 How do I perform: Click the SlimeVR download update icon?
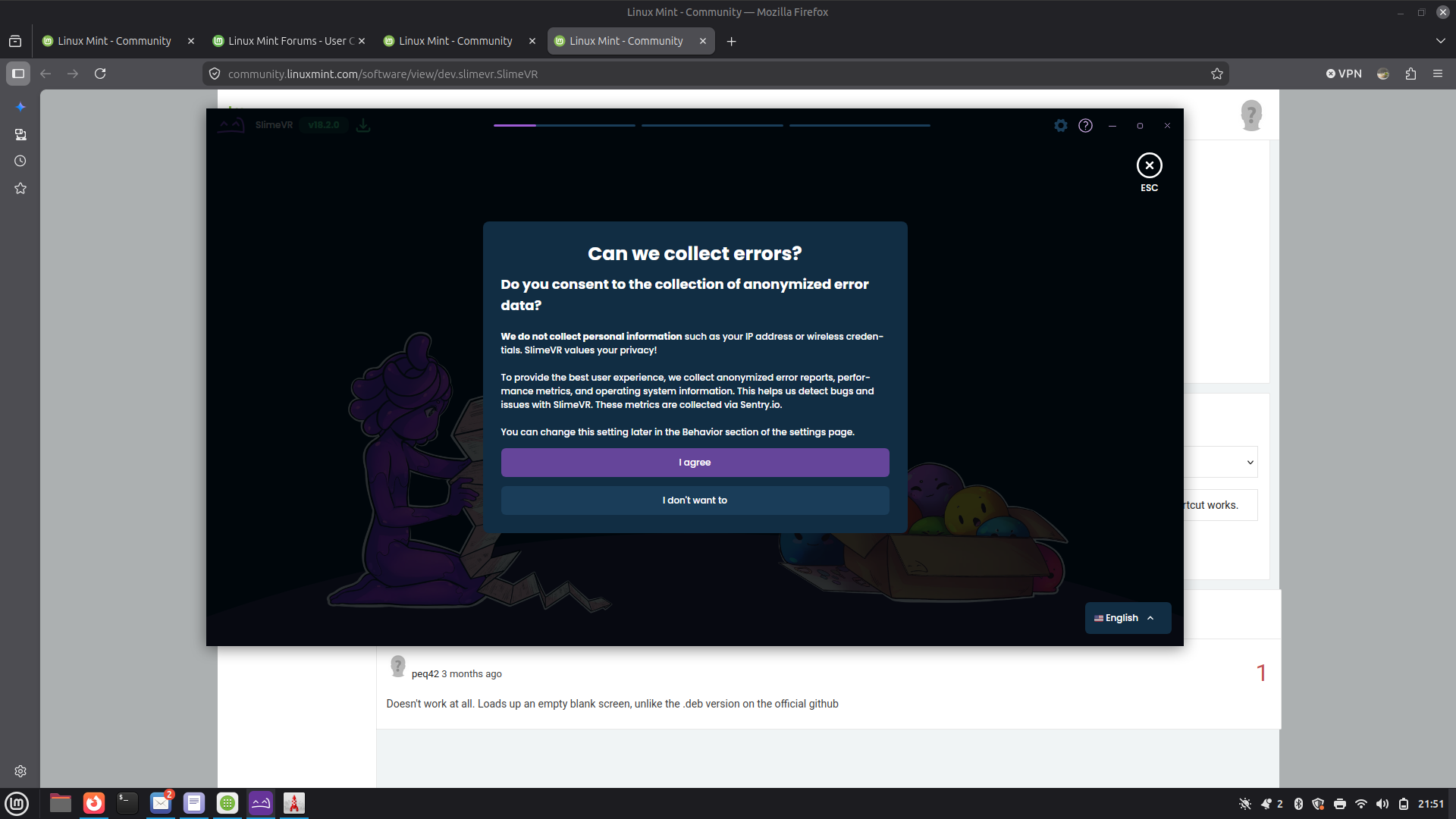tap(363, 125)
